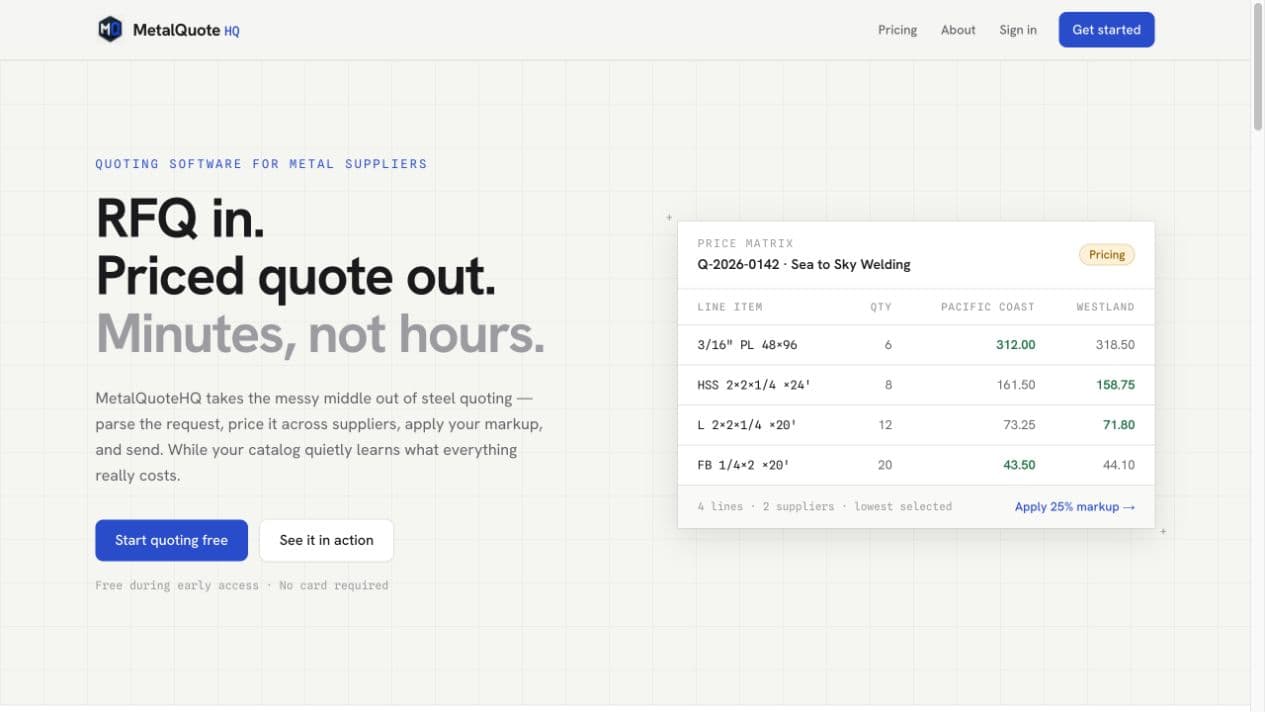This screenshot has height=712, width=1265.
Task: Click quantity 12 in the L row
Action: click(x=885, y=425)
